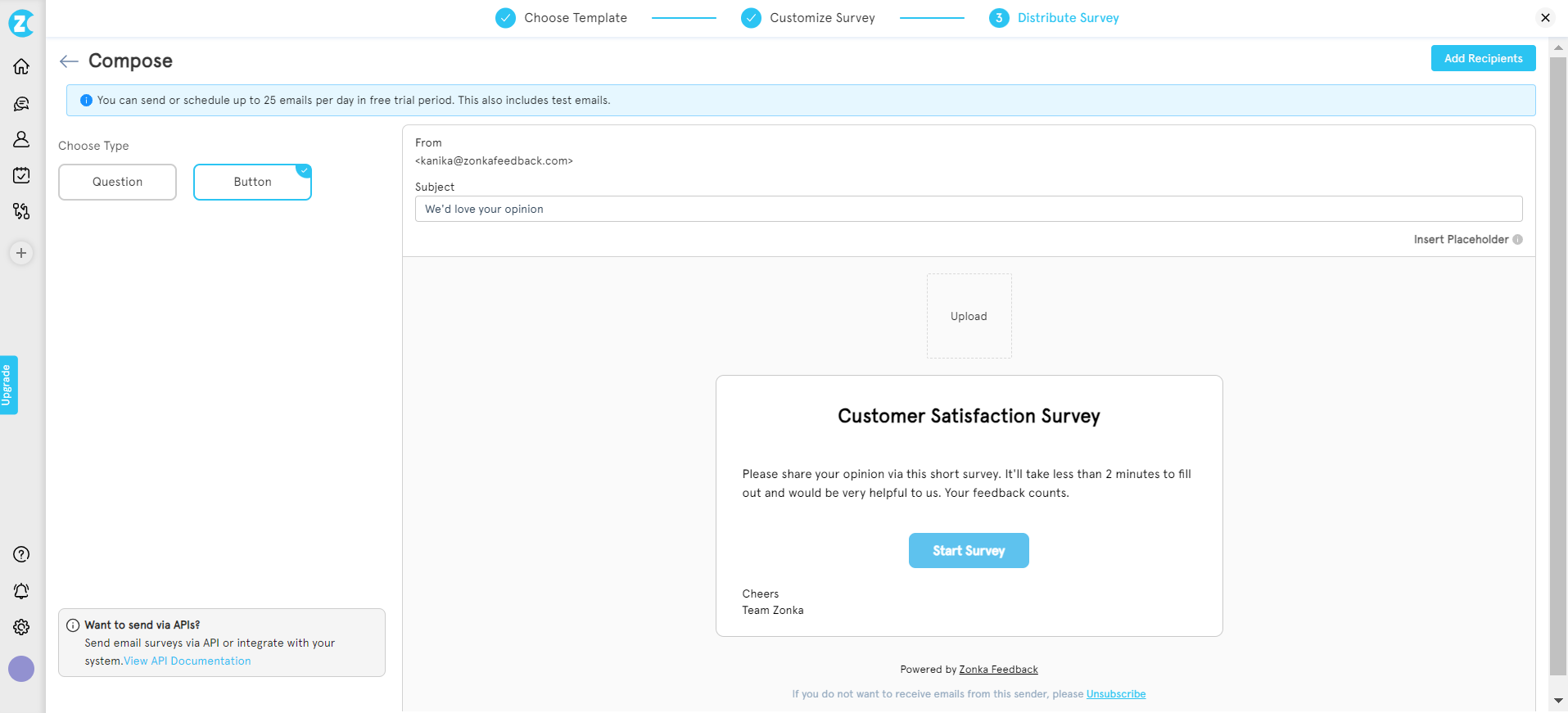Open the calendar tasks icon in sidebar
The width and height of the screenshot is (1568, 713).
click(x=21, y=175)
